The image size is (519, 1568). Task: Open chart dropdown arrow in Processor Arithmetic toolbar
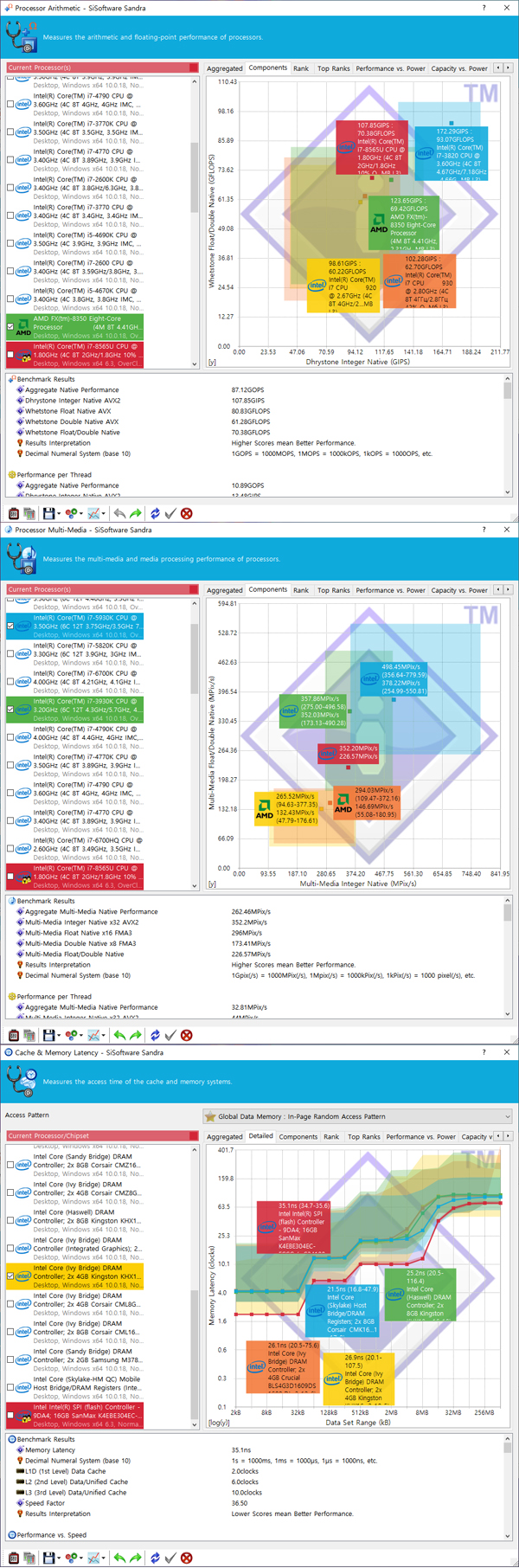104,514
